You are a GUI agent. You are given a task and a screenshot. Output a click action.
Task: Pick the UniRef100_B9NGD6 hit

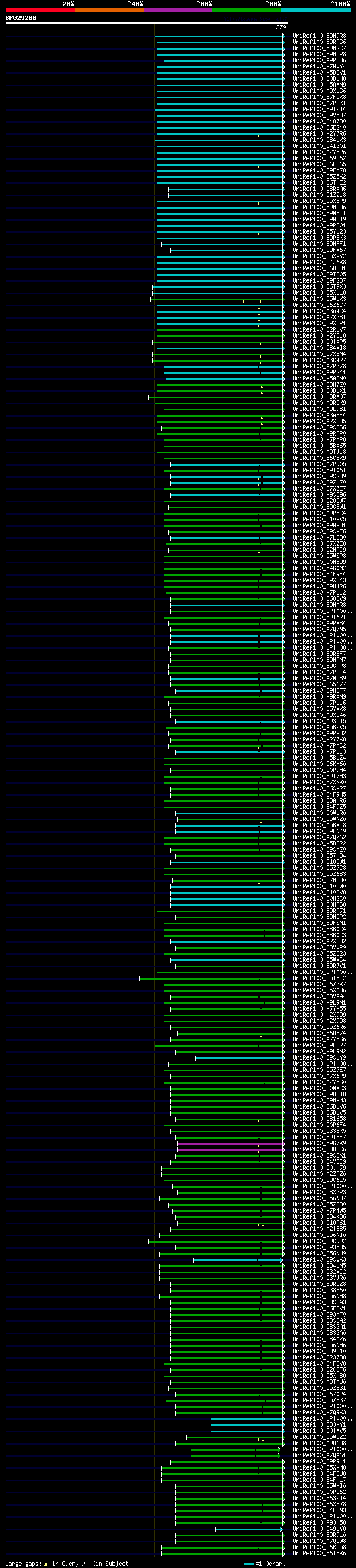point(319,207)
